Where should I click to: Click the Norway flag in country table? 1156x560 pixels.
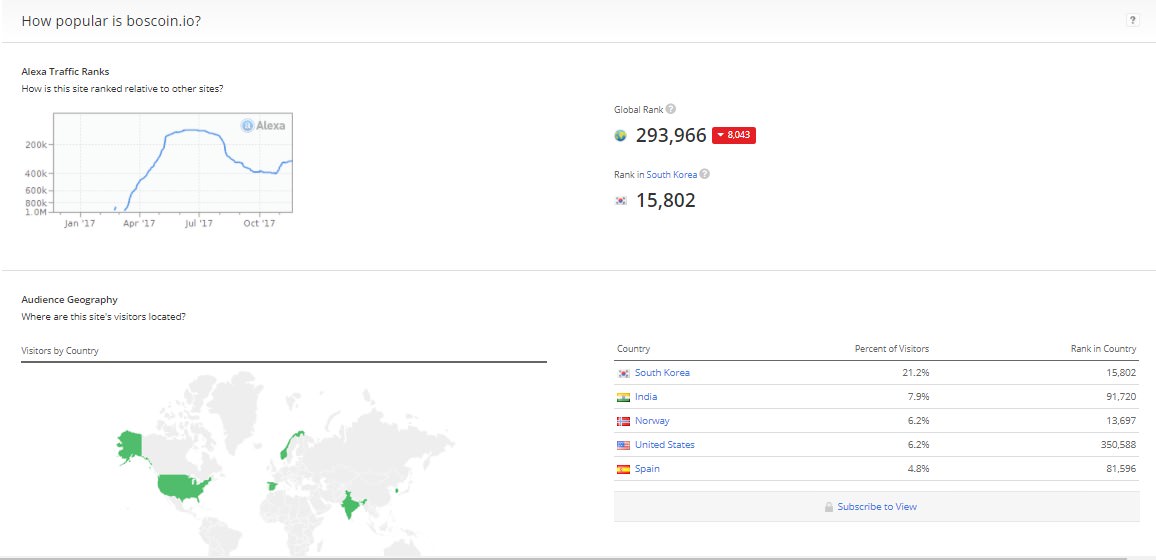pyautogui.click(x=624, y=421)
